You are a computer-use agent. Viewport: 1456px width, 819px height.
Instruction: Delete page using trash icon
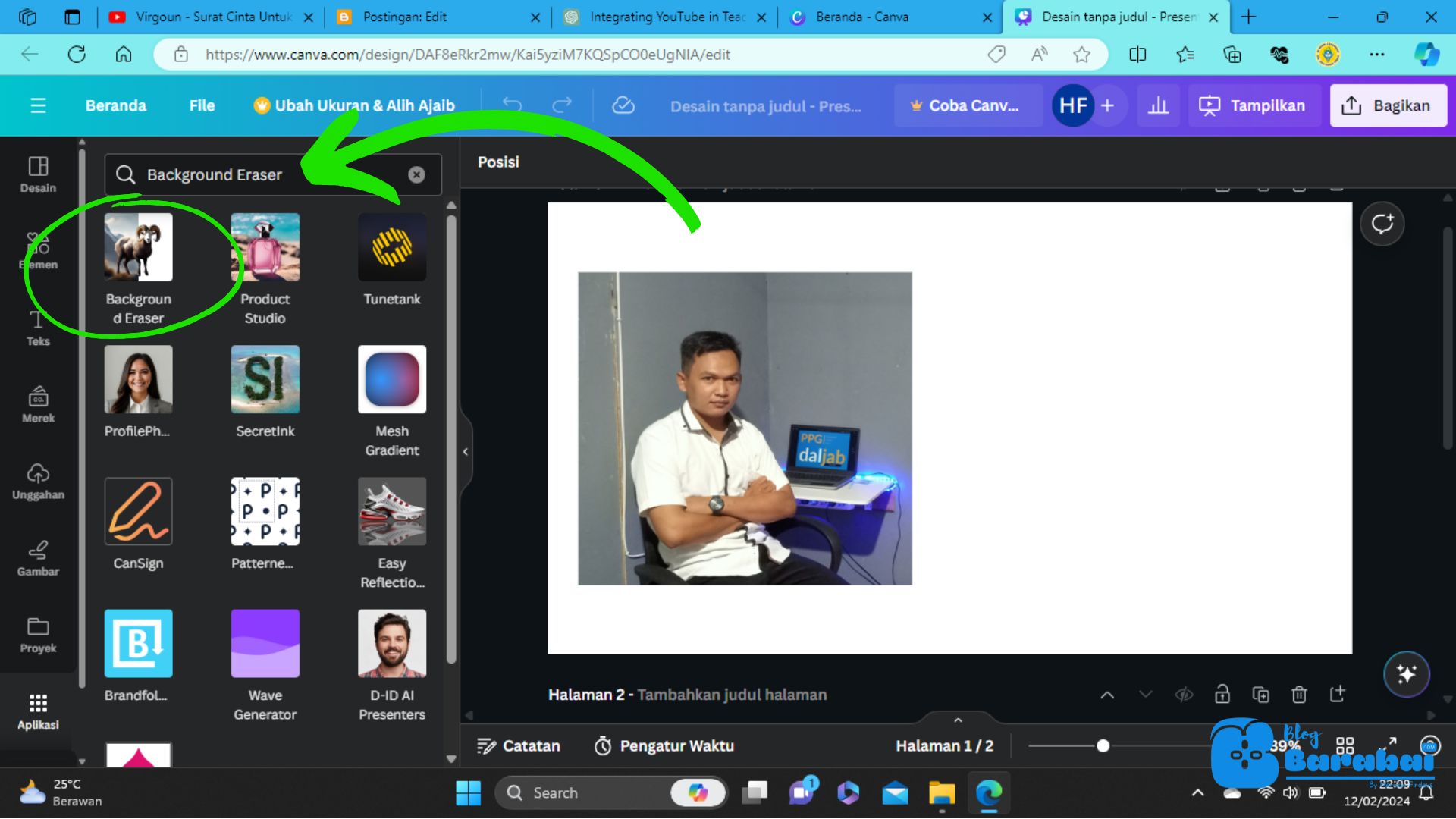(1298, 695)
